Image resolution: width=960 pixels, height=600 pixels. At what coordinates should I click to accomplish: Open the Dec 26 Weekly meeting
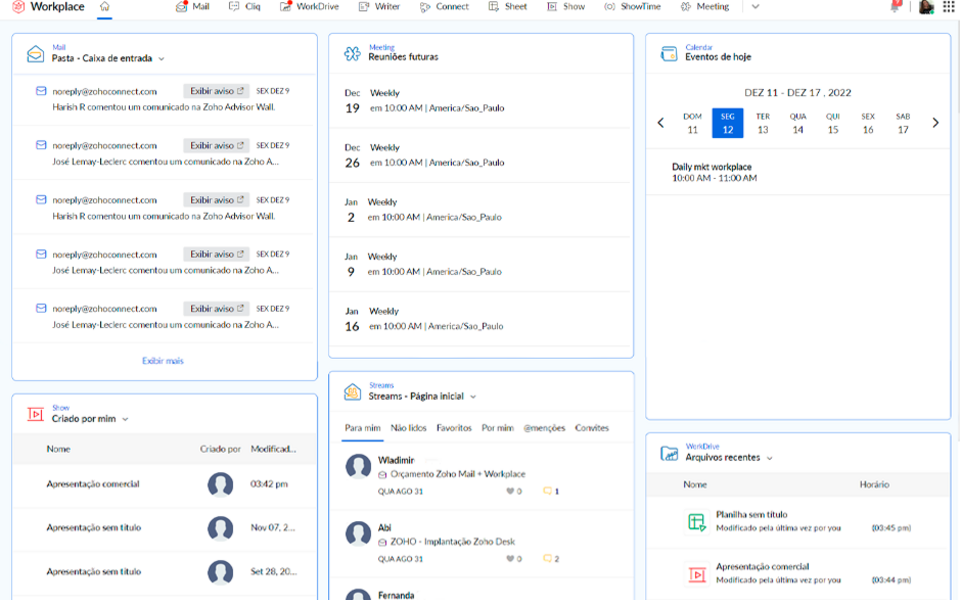coord(480,155)
